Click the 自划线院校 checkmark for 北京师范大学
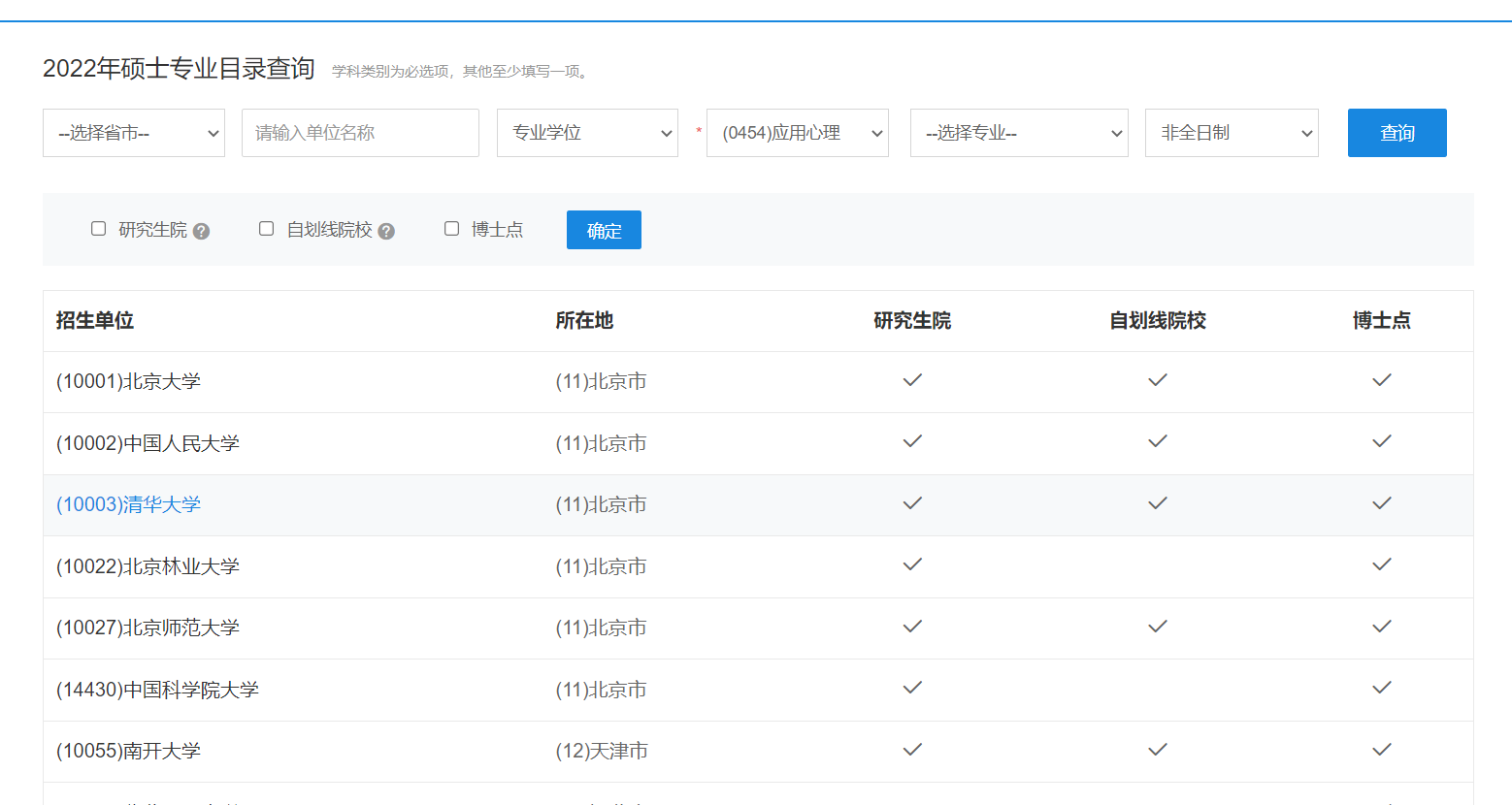Image resolution: width=1512 pixels, height=805 pixels. pos(1158,627)
